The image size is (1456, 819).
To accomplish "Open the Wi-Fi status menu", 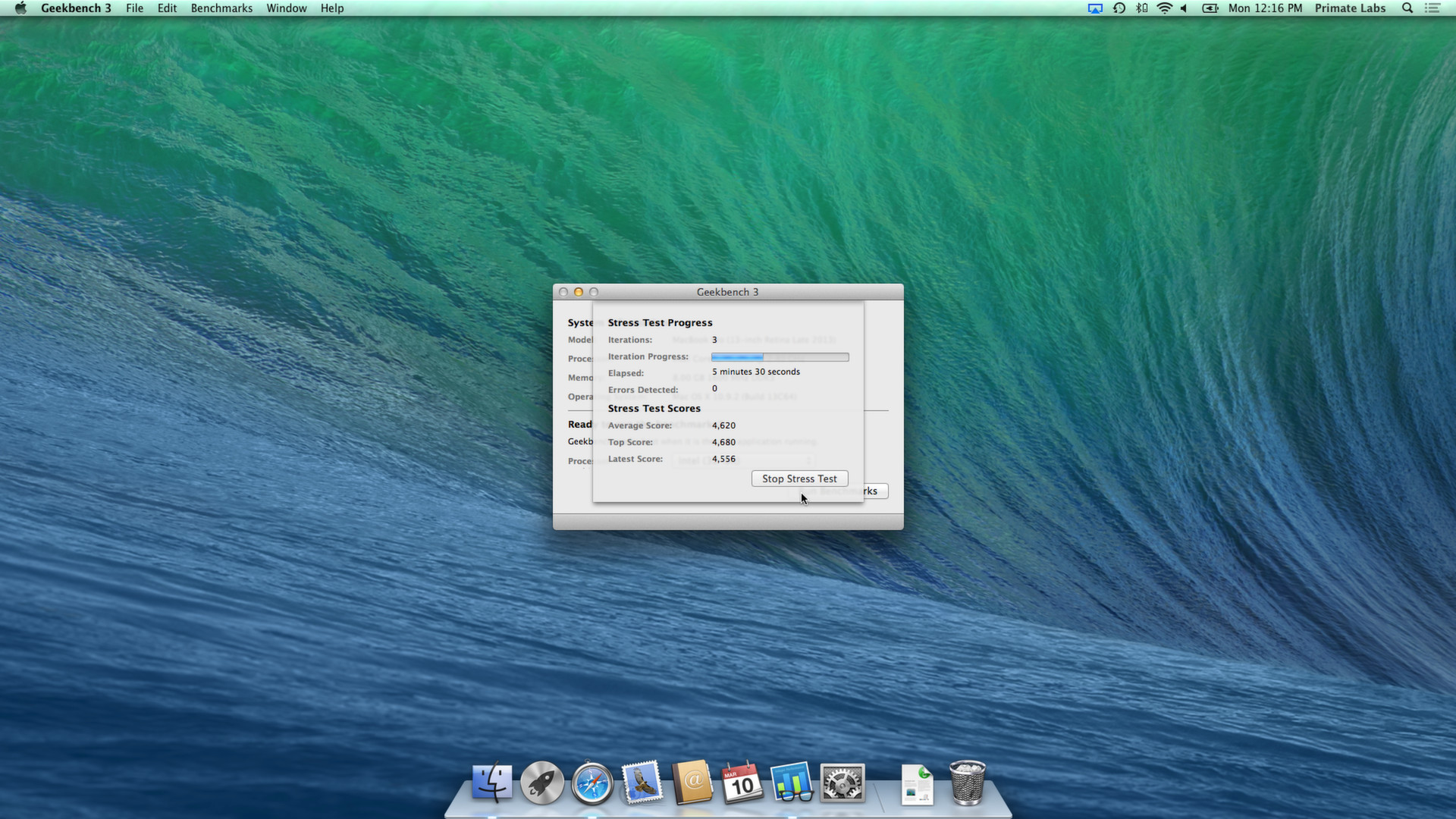I will pyautogui.click(x=1163, y=8).
